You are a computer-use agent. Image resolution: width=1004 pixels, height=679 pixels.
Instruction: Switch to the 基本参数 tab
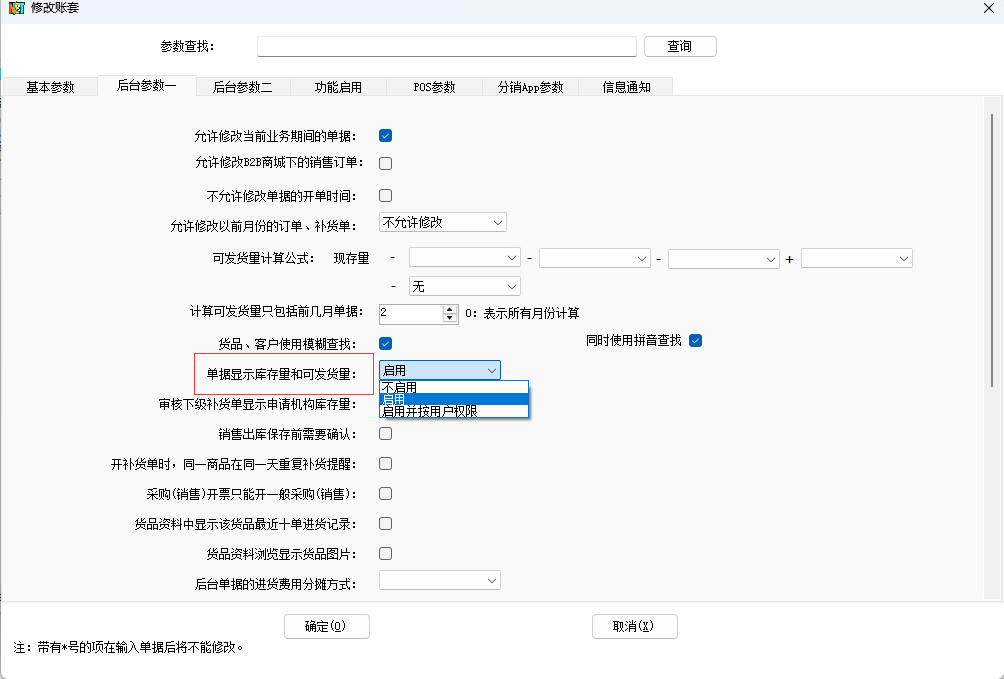pyautogui.click(x=50, y=87)
